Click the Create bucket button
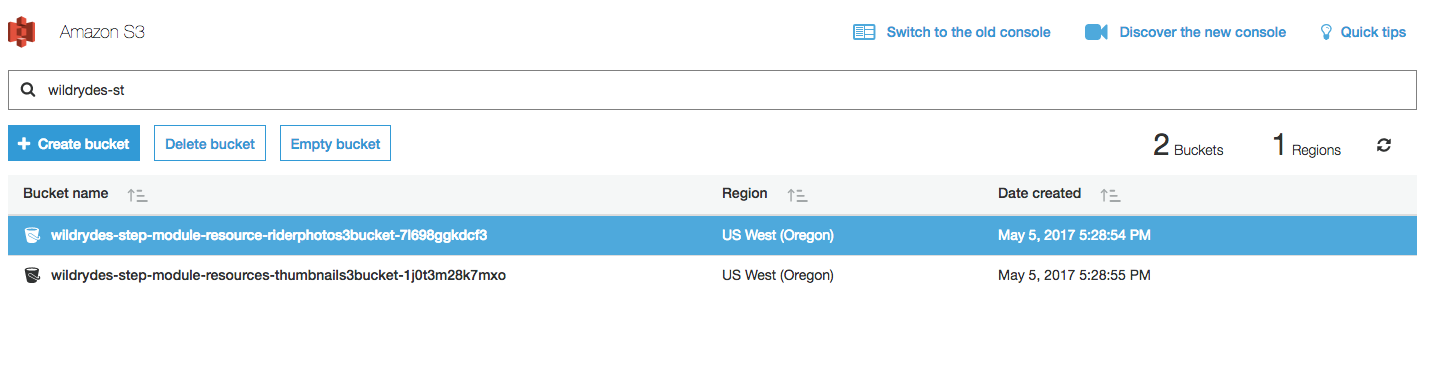The height and width of the screenshot is (383, 1436). click(x=74, y=144)
